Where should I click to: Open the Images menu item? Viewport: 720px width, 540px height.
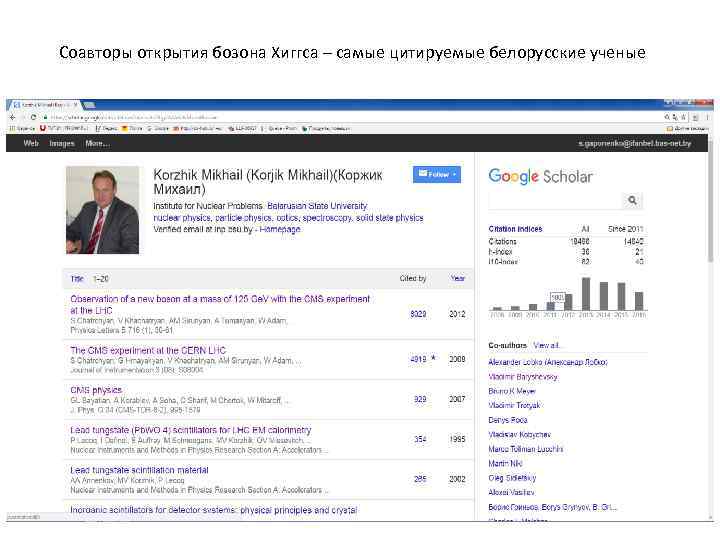62,144
